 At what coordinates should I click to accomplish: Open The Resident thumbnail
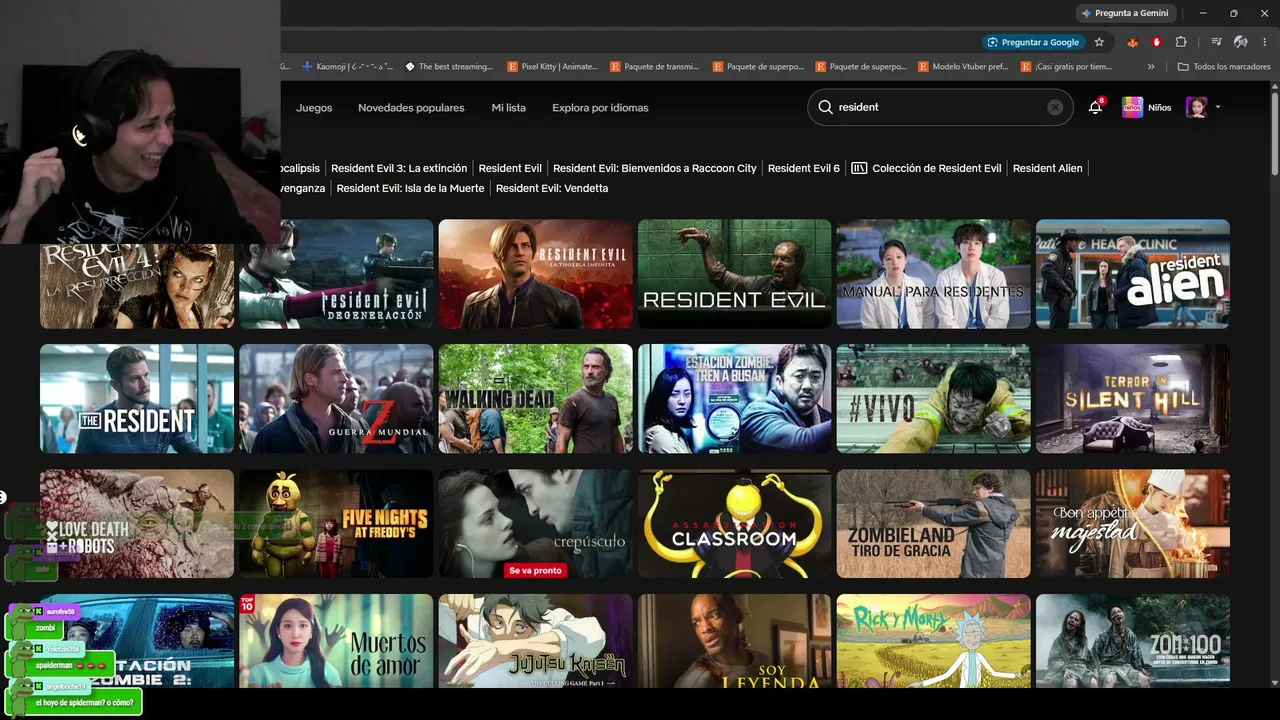[137, 399]
